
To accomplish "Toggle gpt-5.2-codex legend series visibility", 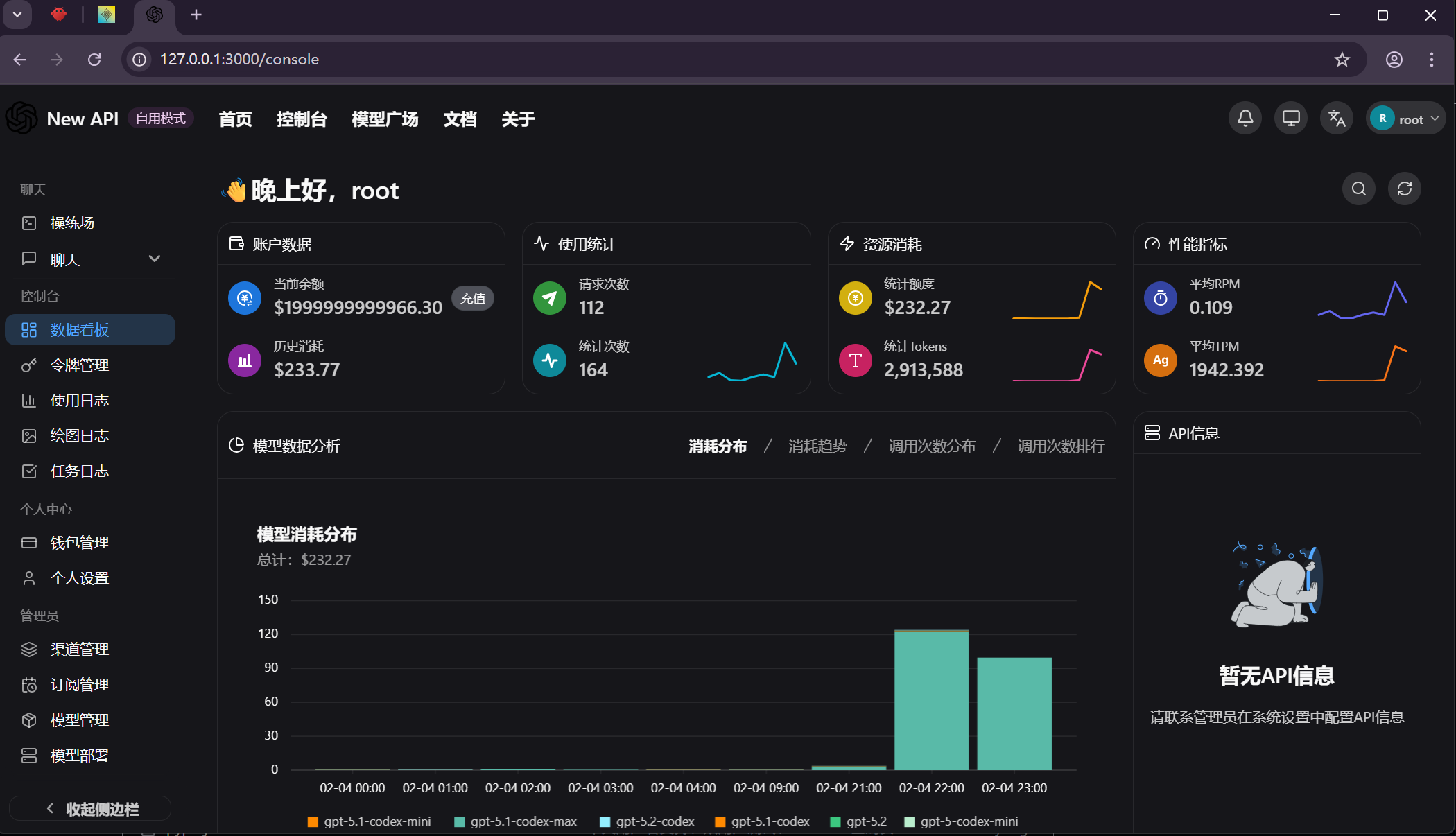I will 647,821.
